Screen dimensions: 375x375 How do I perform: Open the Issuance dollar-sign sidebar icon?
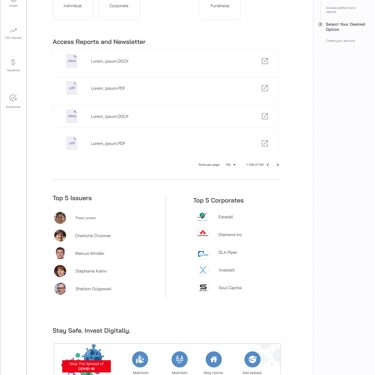(13, 62)
